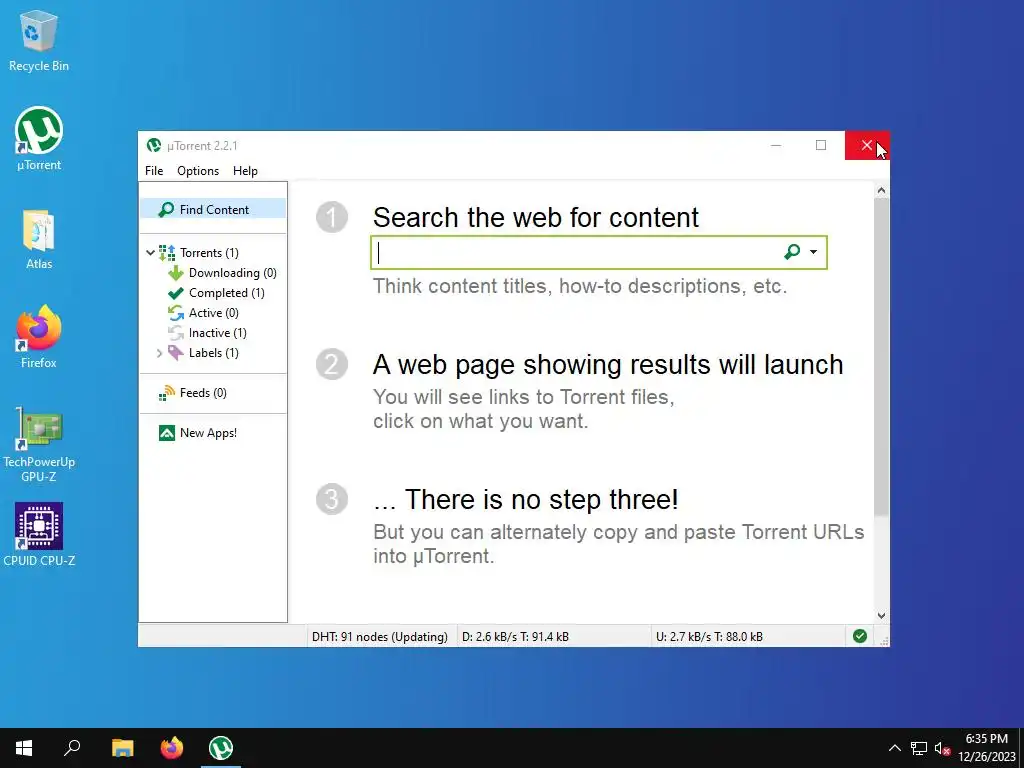Open Windows Start menu
This screenshot has width=1024, height=768.
[24, 748]
